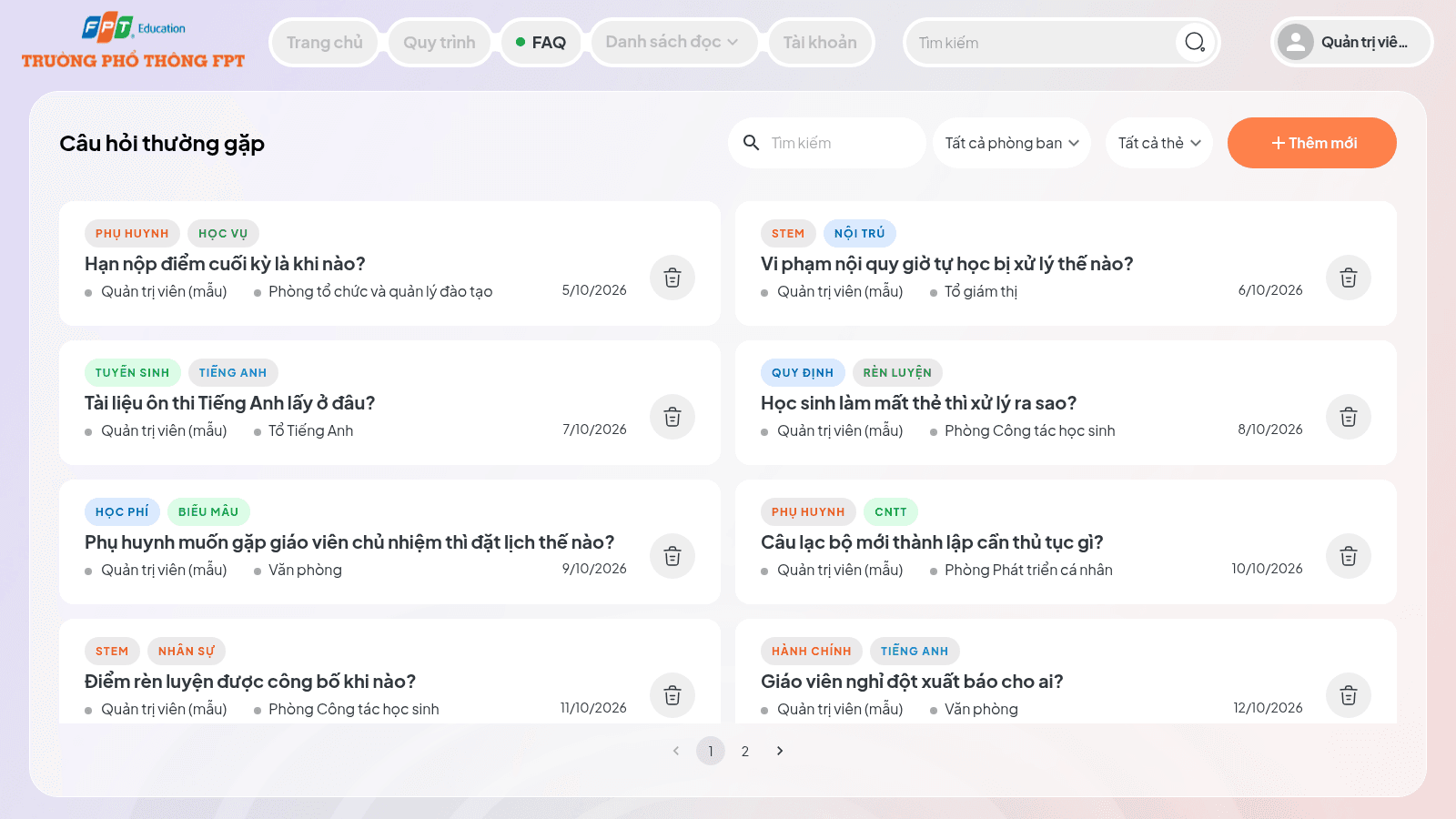Open question "Học sinh làm mất thẻ thì xử lý ra sao?"
Image resolution: width=1456 pixels, height=819 pixels.
pos(918,403)
